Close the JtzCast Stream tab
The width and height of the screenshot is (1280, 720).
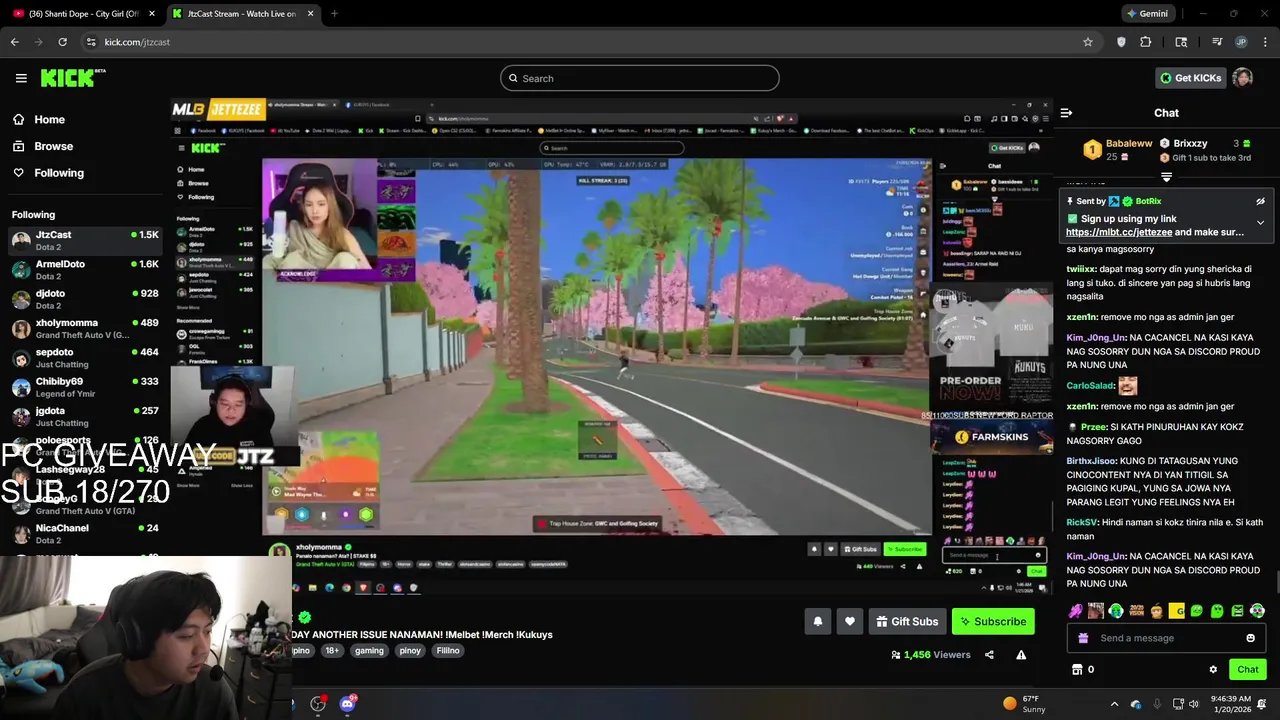pyautogui.click(x=310, y=14)
